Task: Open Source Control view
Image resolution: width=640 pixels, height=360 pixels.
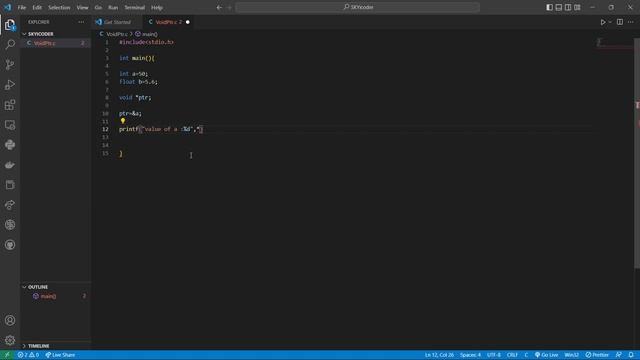Action: tap(10, 64)
